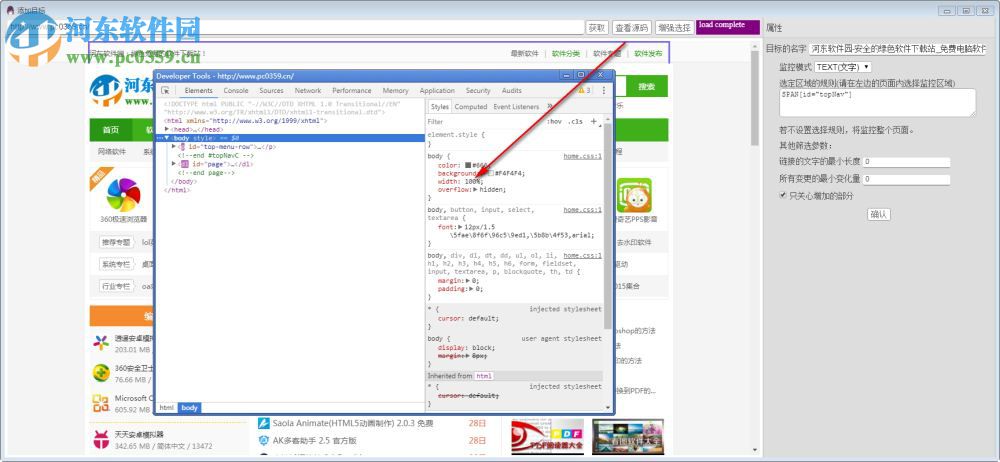Add a new style rule with plus icon

(x=593, y=121)
